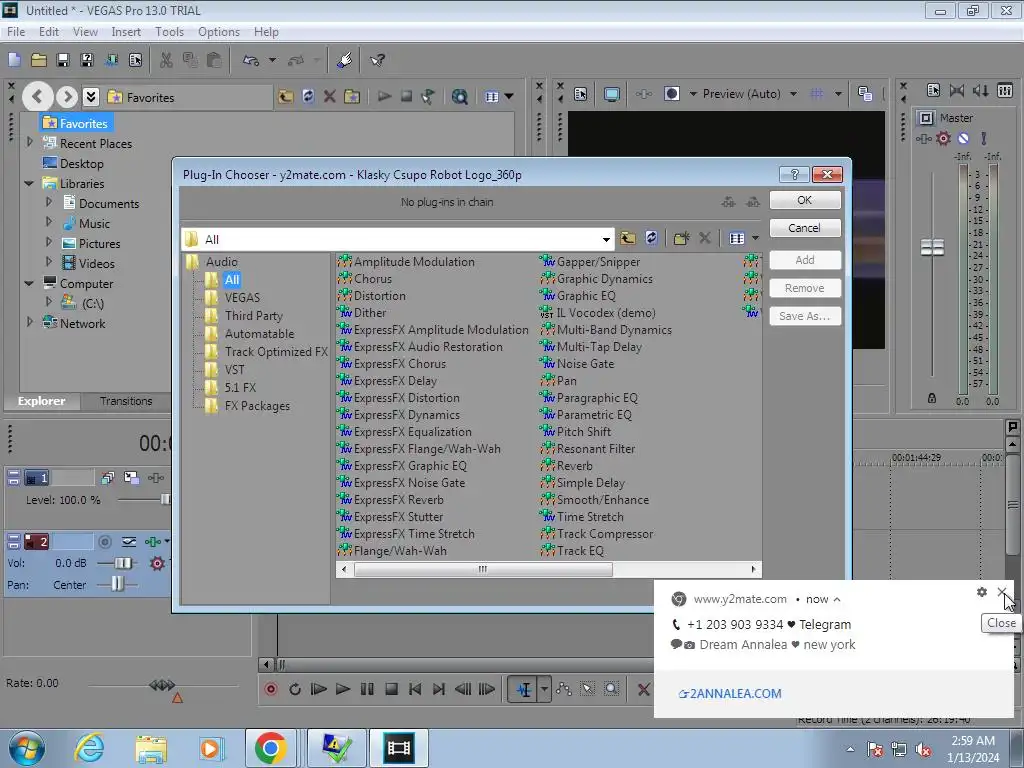Click the What's This help cursor icon
The height and width of the screenshot is (768, 1024).
[377, 60]
